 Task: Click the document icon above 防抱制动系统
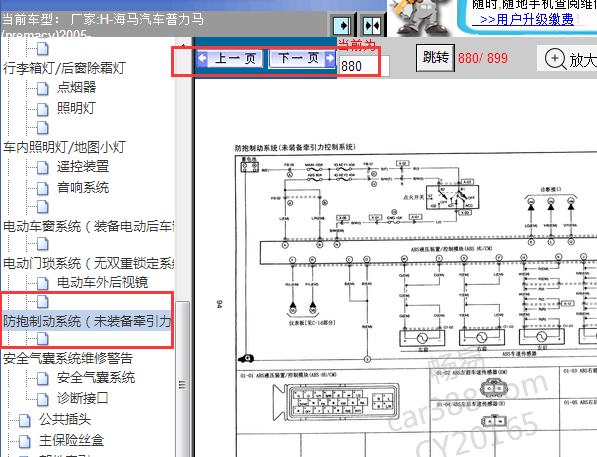(43, 302)
